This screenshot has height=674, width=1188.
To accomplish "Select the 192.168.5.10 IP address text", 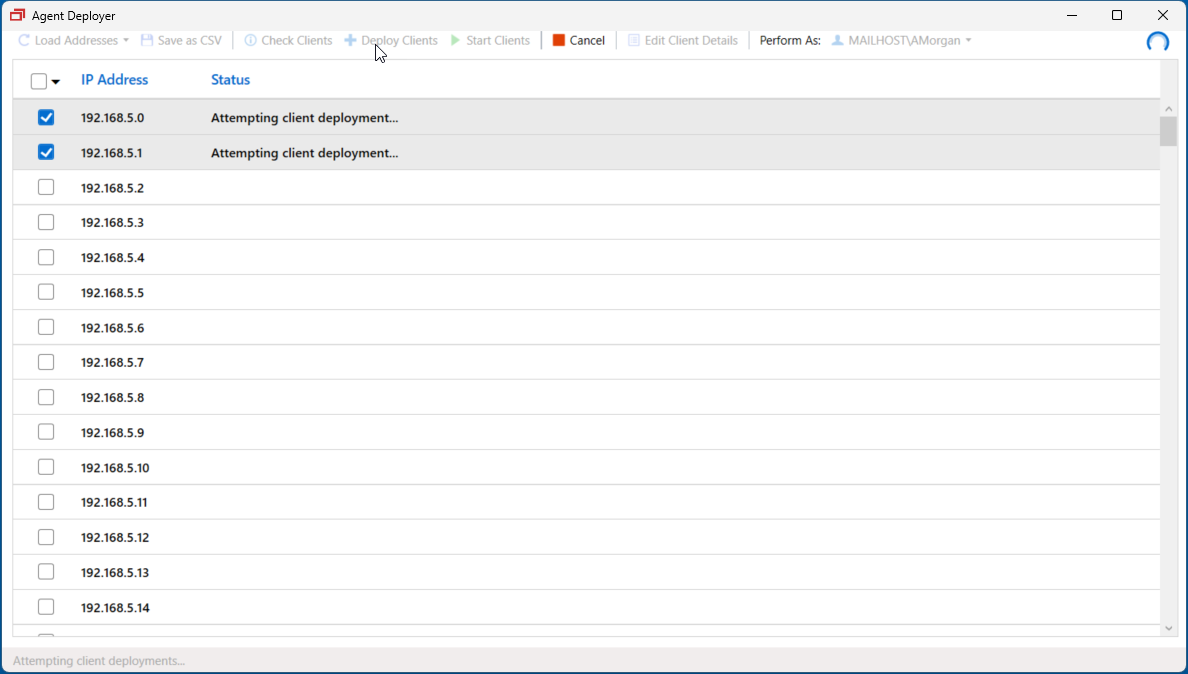I will coord(115,468).
